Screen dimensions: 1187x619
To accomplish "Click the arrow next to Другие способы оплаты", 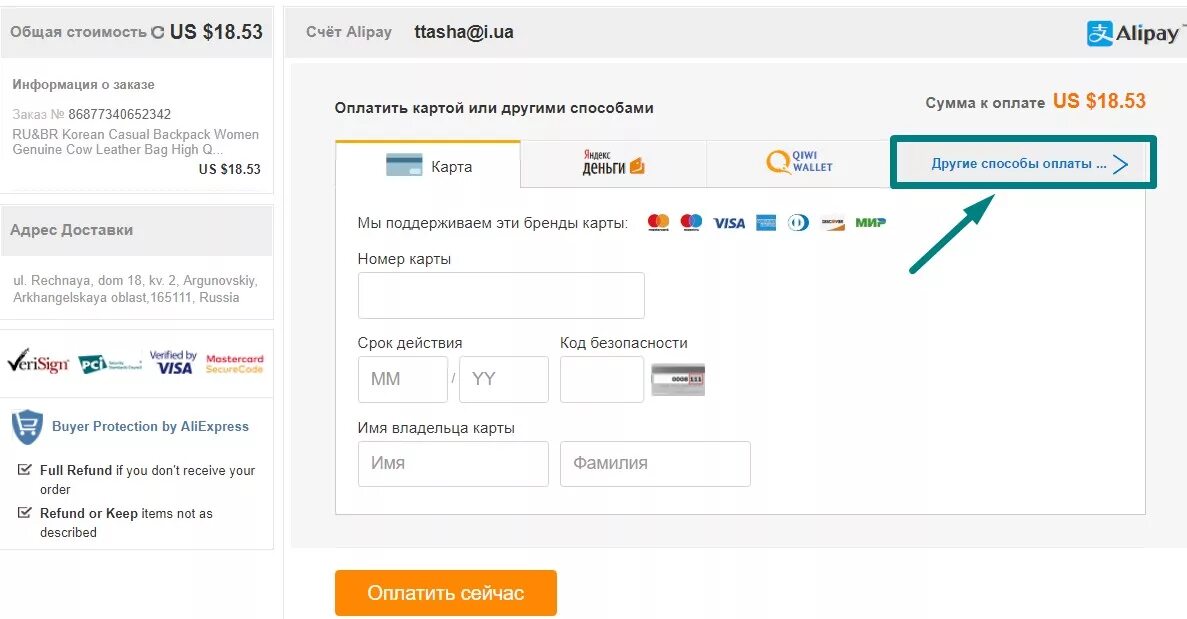I will pos(1121,164).
